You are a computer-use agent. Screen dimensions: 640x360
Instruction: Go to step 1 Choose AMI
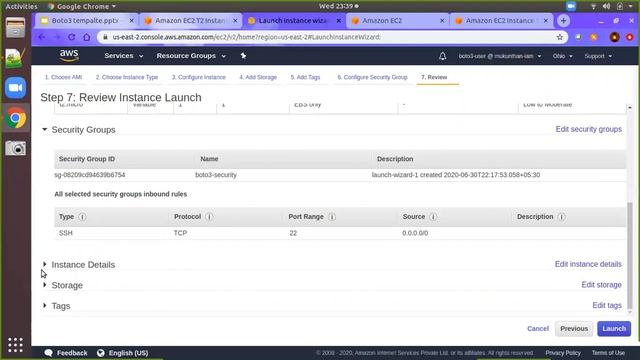click(63, 77)
